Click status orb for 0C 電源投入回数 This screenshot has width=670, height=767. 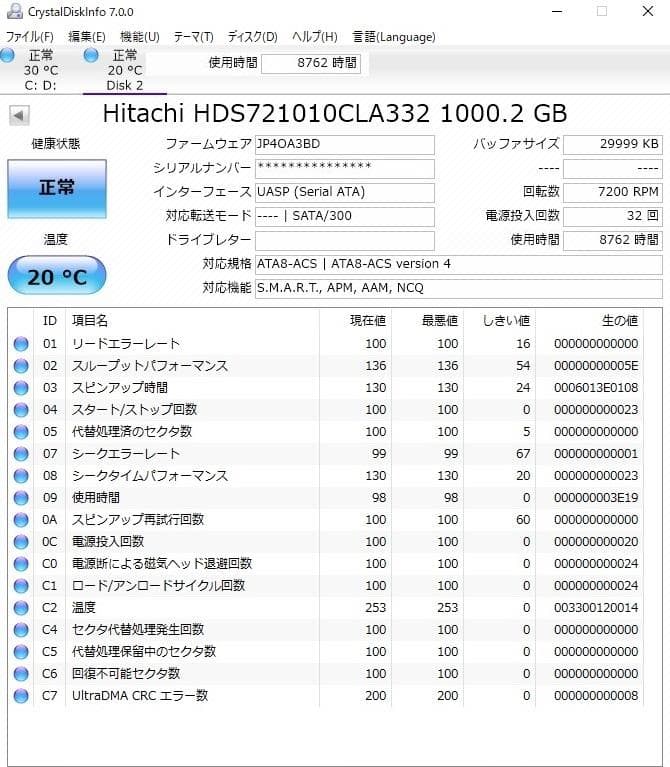point(21,542)
